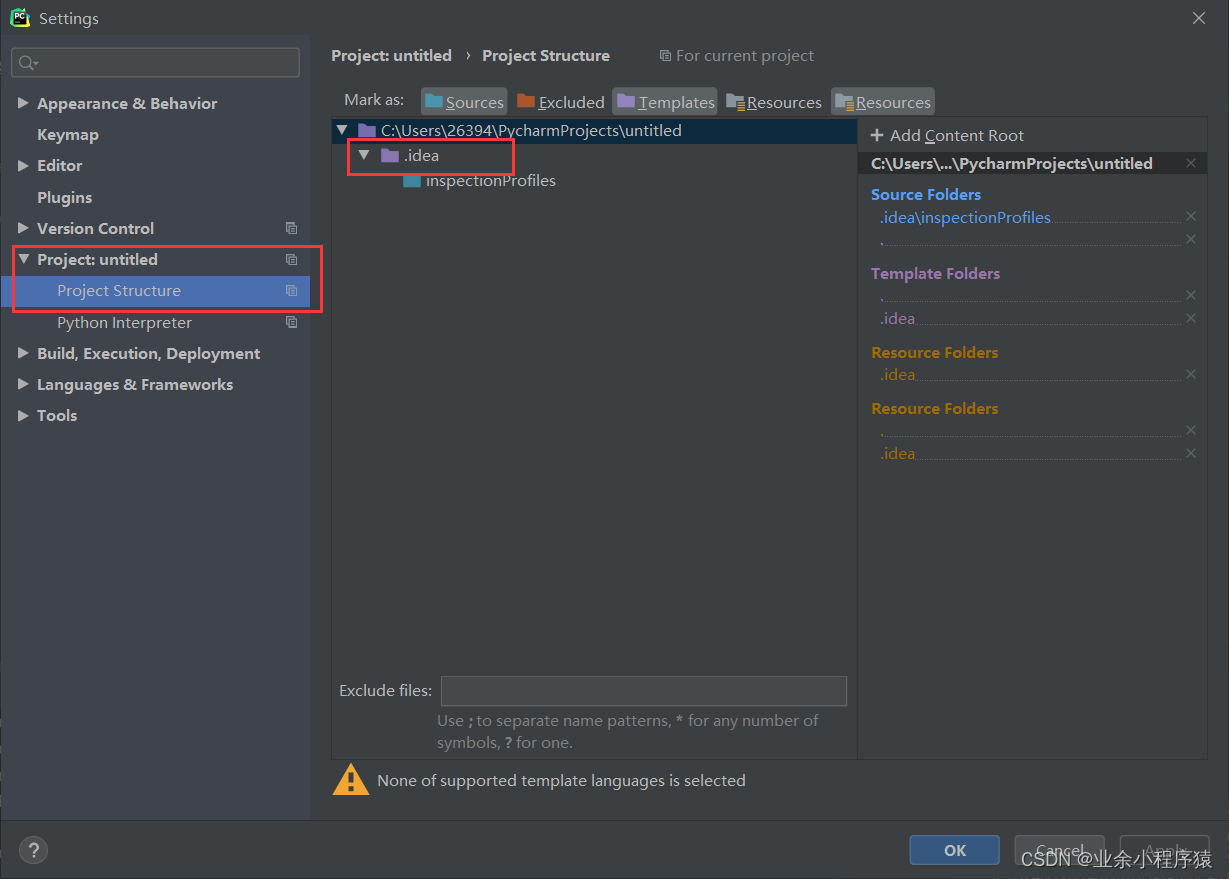Click project-level icon beside Version Control
This screenshot has height=879, width=1229.
tap(291, 228)
